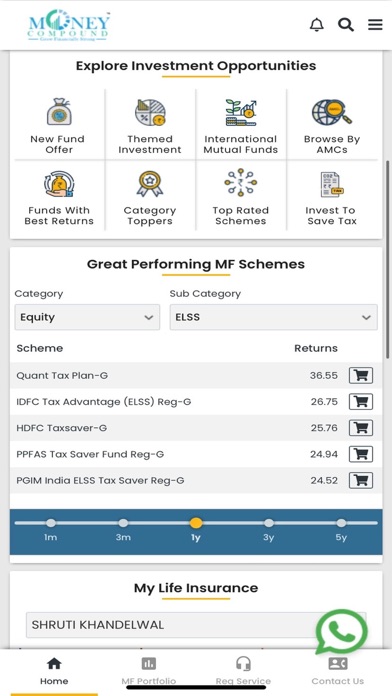Open New Fund Offer icon
Image resolution: width=392 pixels, height=696 pixels.
(59, 111)
